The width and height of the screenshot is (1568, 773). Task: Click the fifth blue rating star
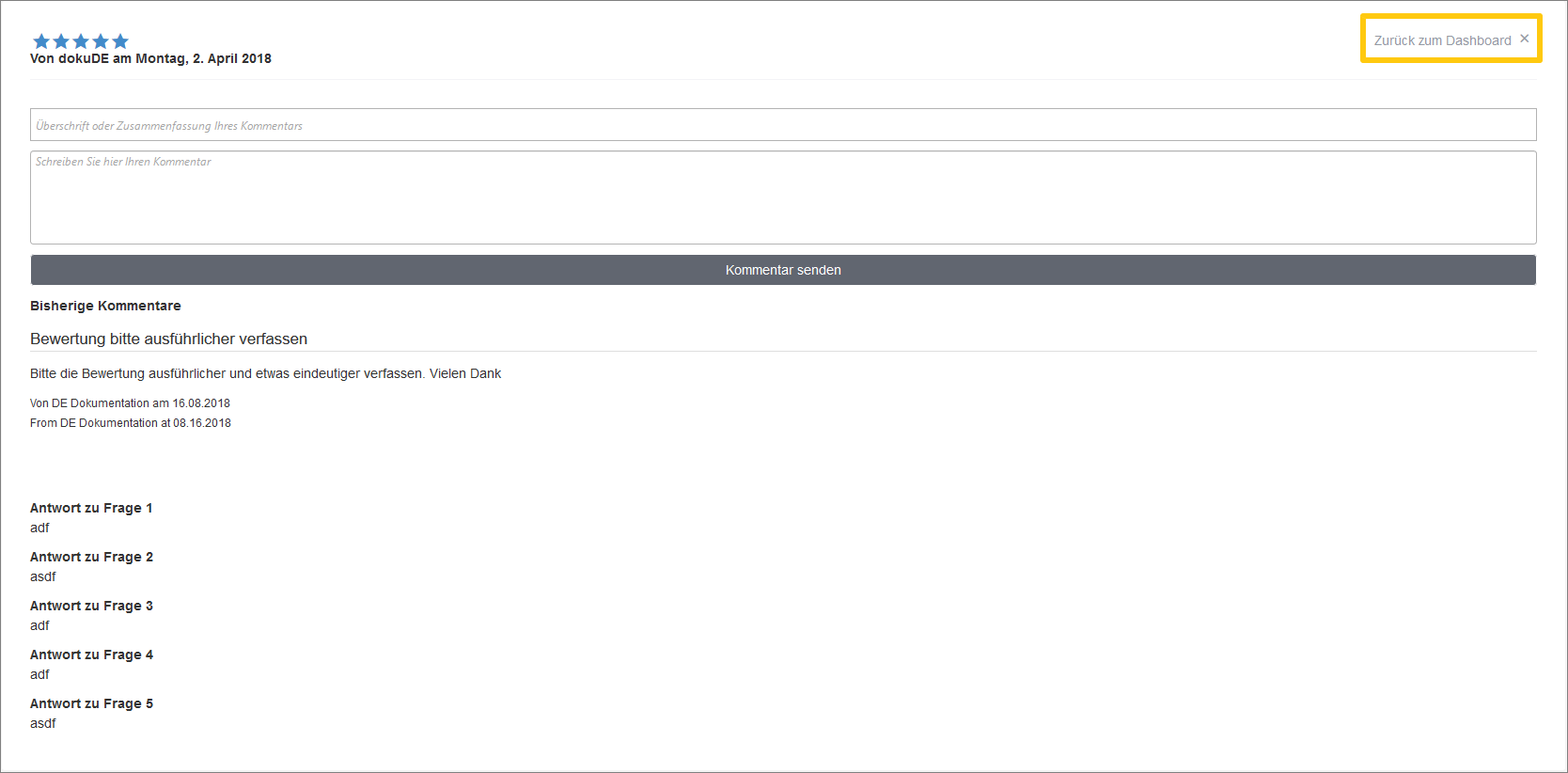click(x=120, y=41)
